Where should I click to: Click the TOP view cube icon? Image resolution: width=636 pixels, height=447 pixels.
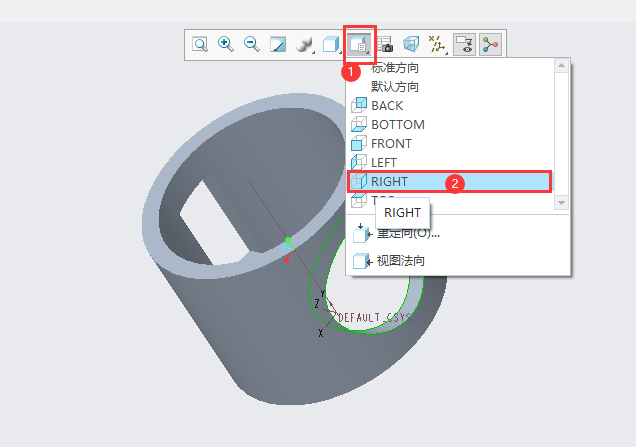[x=359, y=200]
